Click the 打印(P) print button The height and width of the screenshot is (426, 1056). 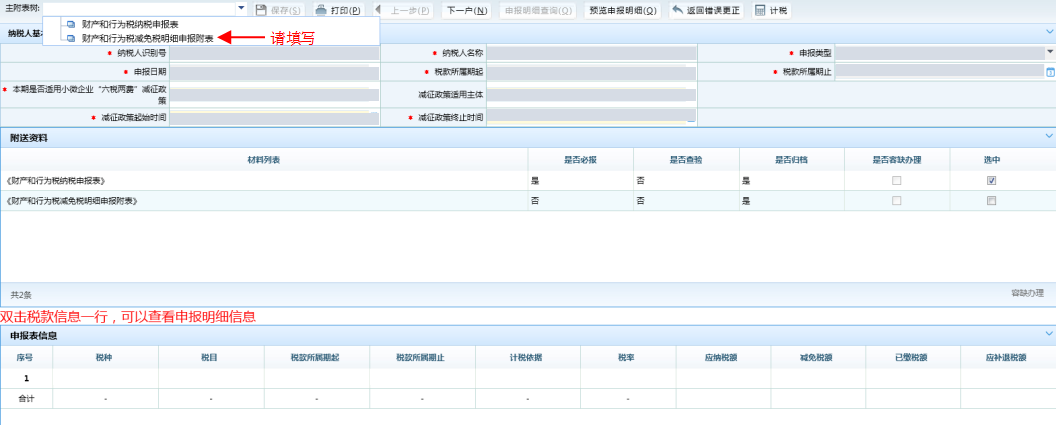[338, 10]
